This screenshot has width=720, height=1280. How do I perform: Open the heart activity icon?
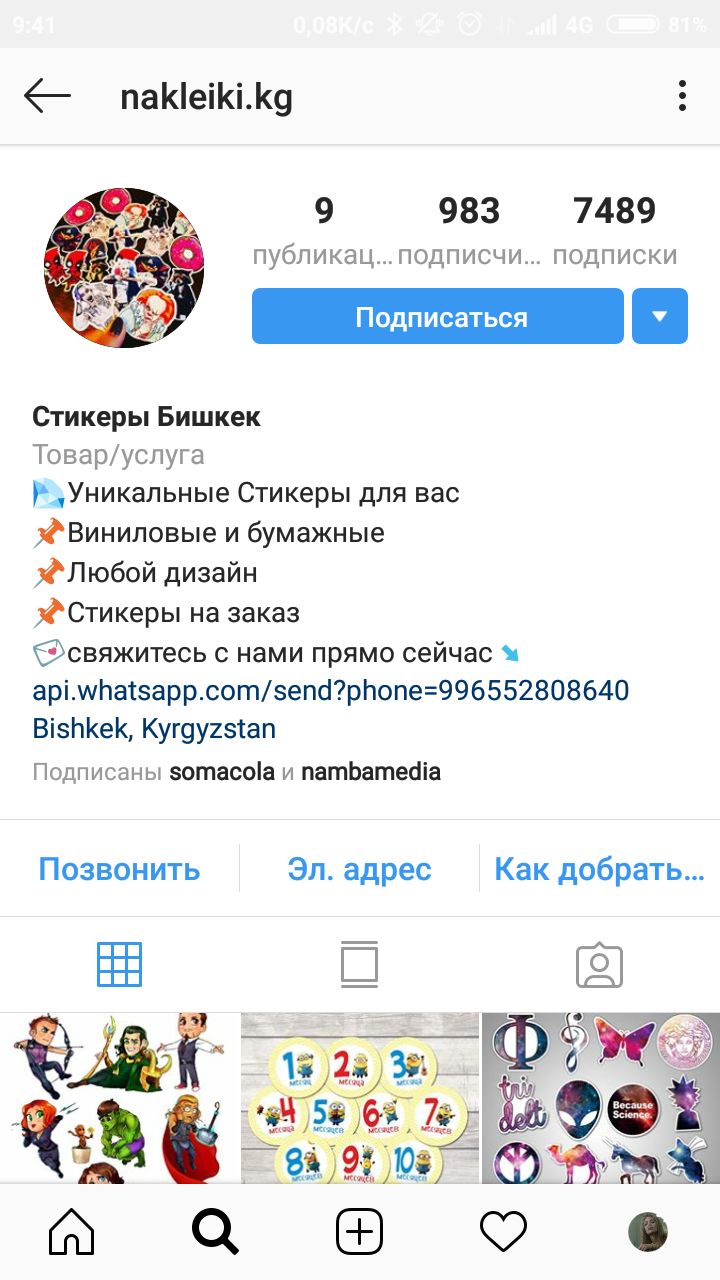503,1232
